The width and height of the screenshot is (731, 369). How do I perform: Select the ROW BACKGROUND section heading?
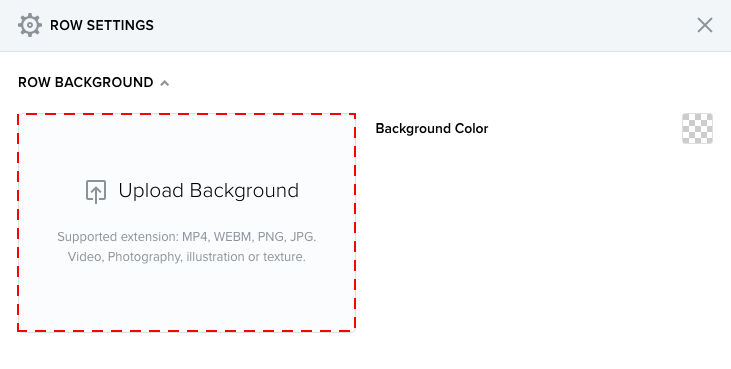tap(86, 82)
